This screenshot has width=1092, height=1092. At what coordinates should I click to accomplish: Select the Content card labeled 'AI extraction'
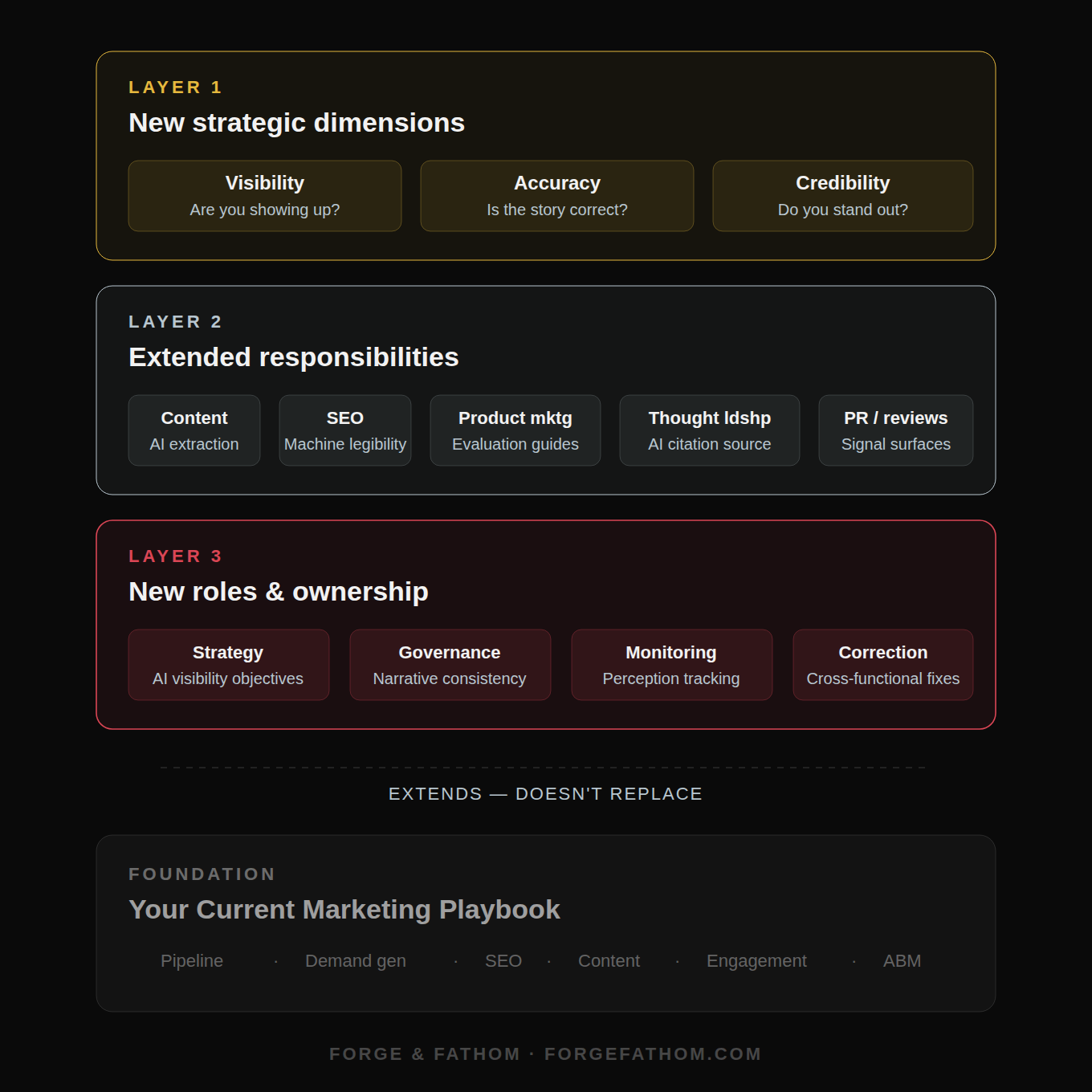(194, 430)
